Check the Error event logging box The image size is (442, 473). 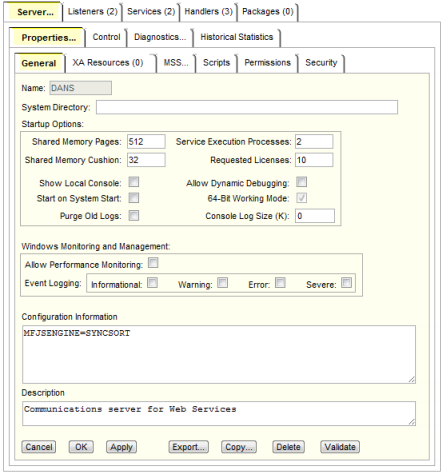click(x=280, y=283)
